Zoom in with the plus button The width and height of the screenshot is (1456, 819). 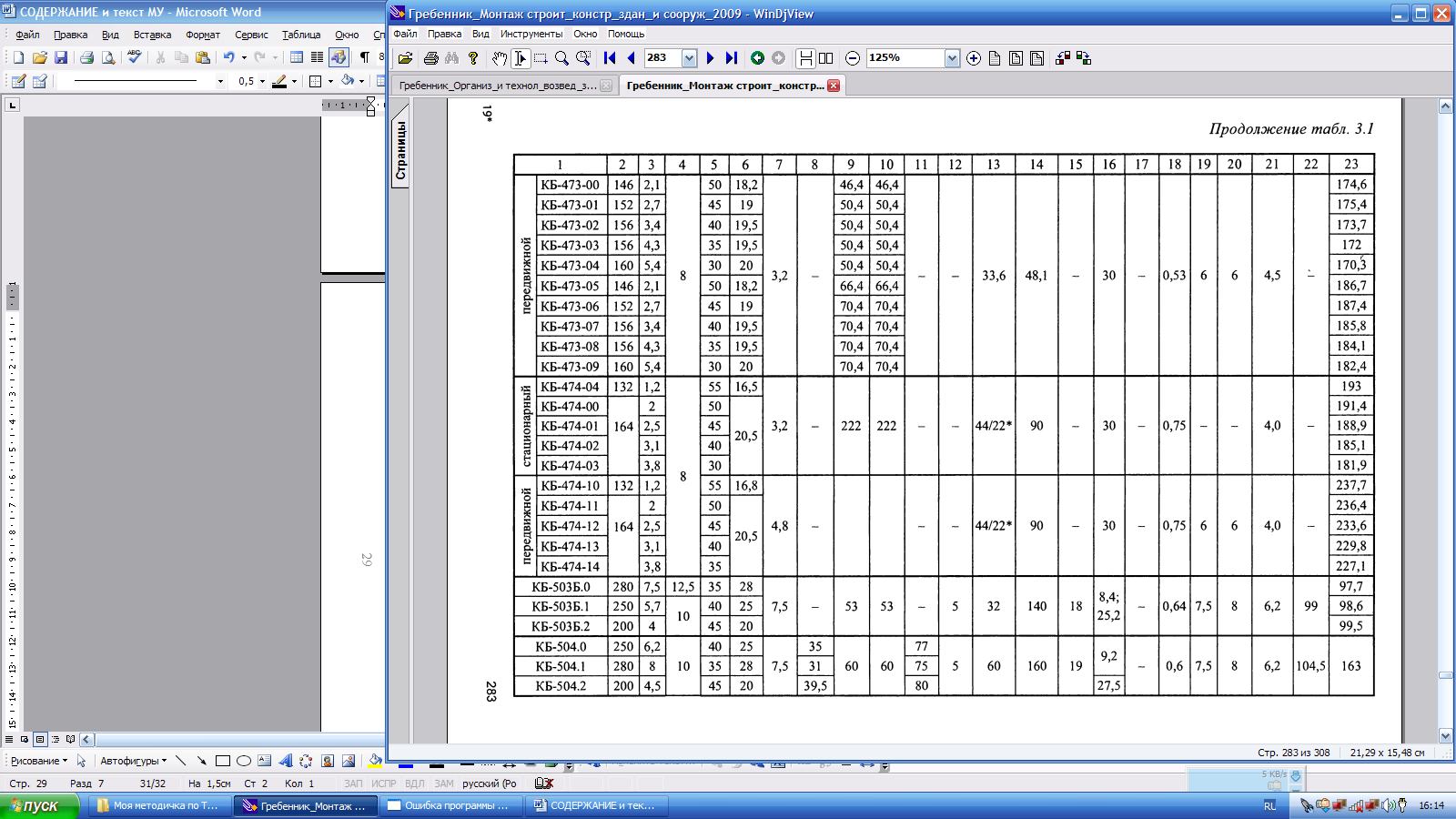click(974, 58)
